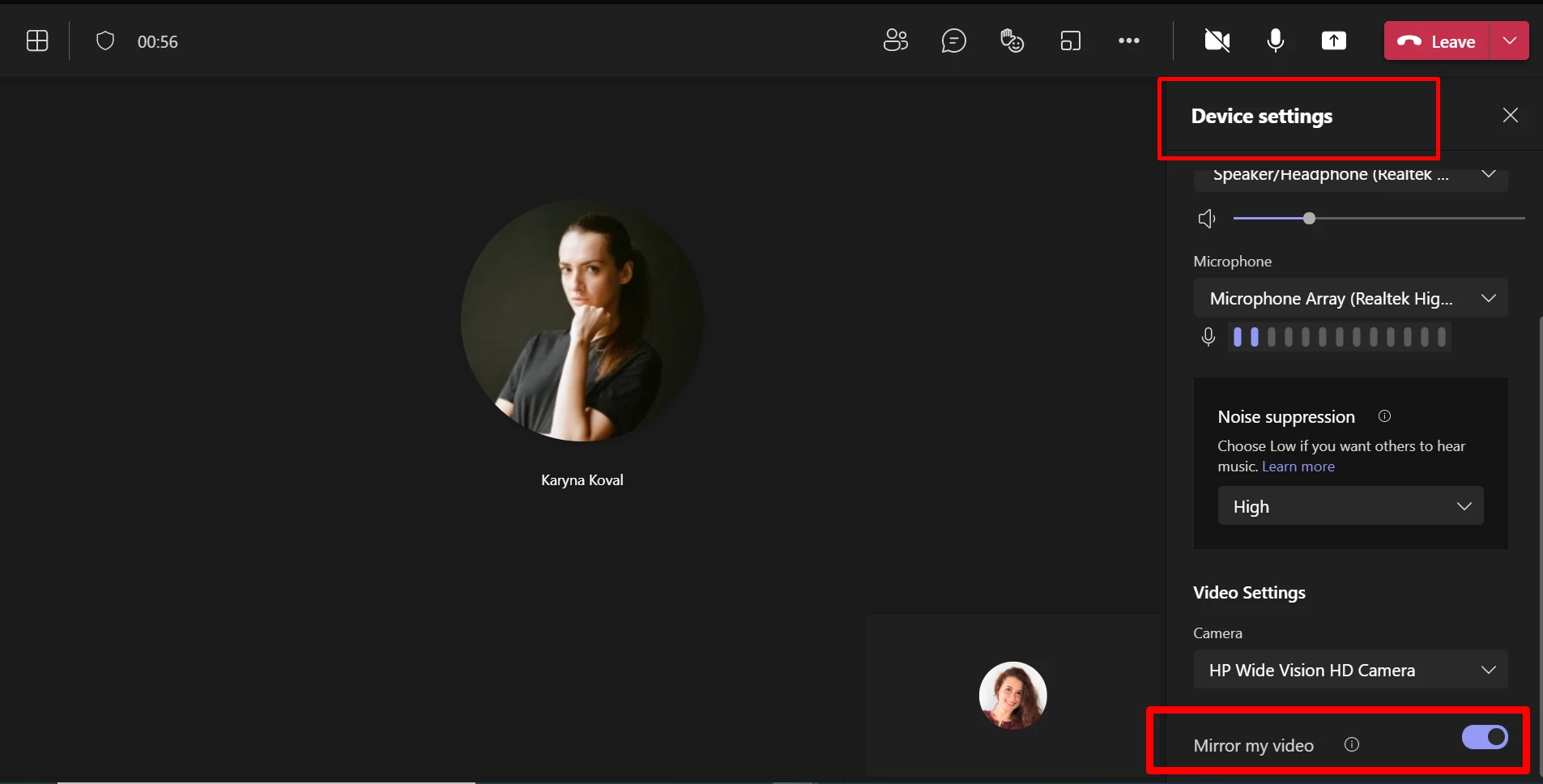
Task: Expand the Microphone Array device dropdown
Action: [1350, 298]
